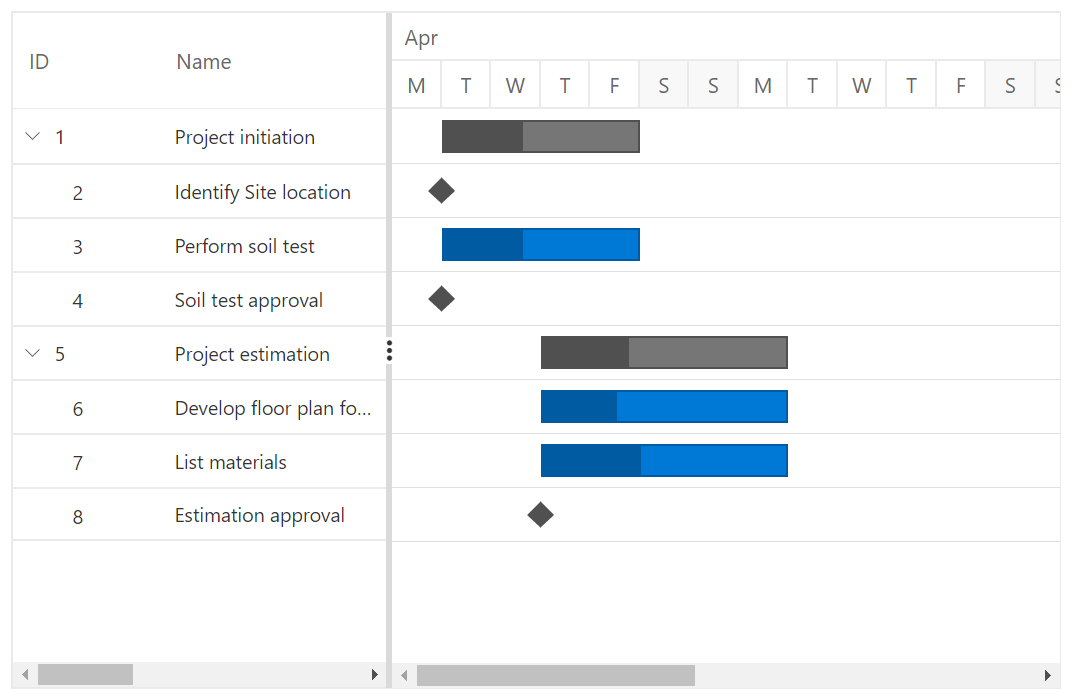
Task: Click the chevron next to task ID 1
Action: 31,136
